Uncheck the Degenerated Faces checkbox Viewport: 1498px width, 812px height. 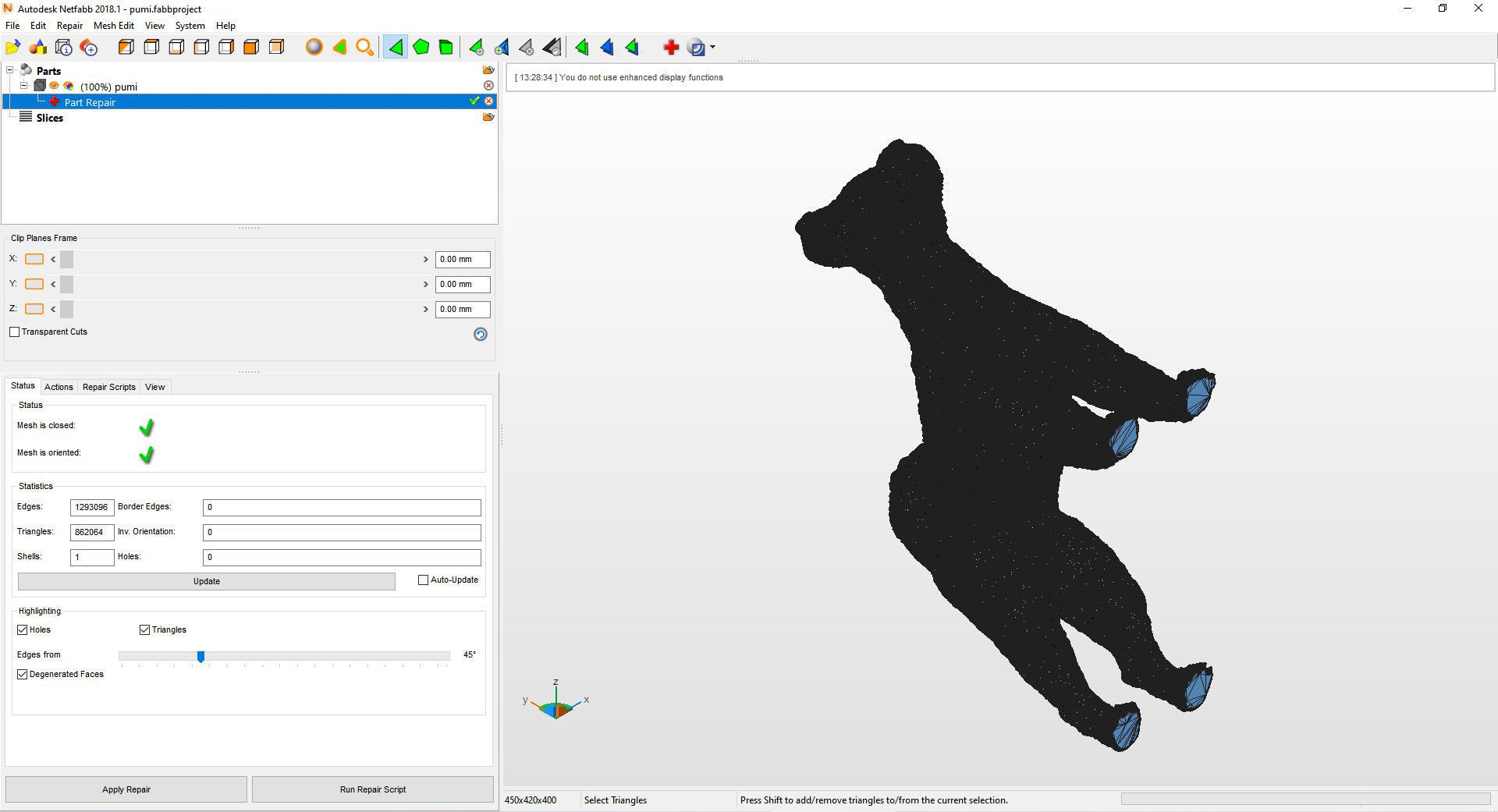click(23, 674)
